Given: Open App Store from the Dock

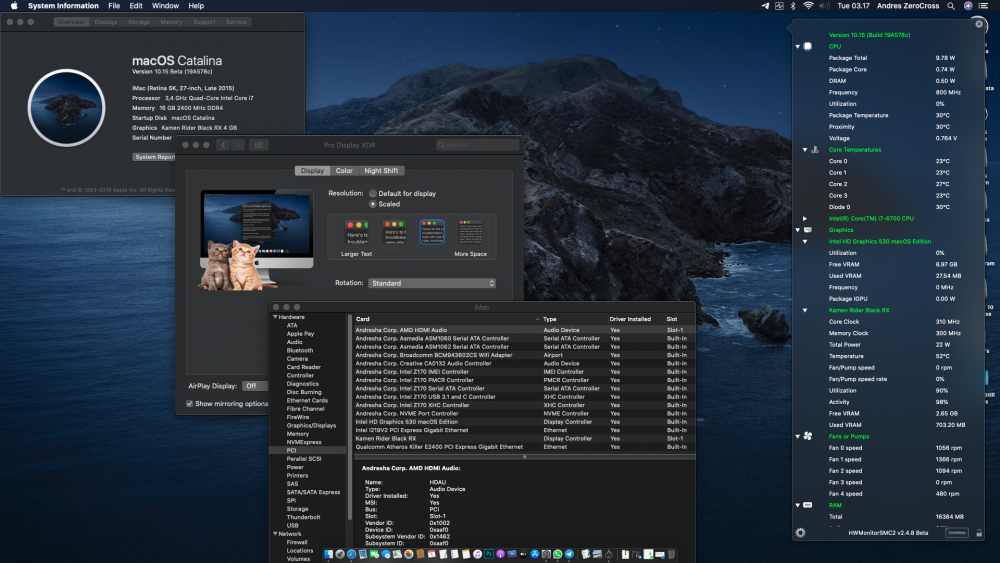Looking at the screenshot, I should (x=535, y=554).
